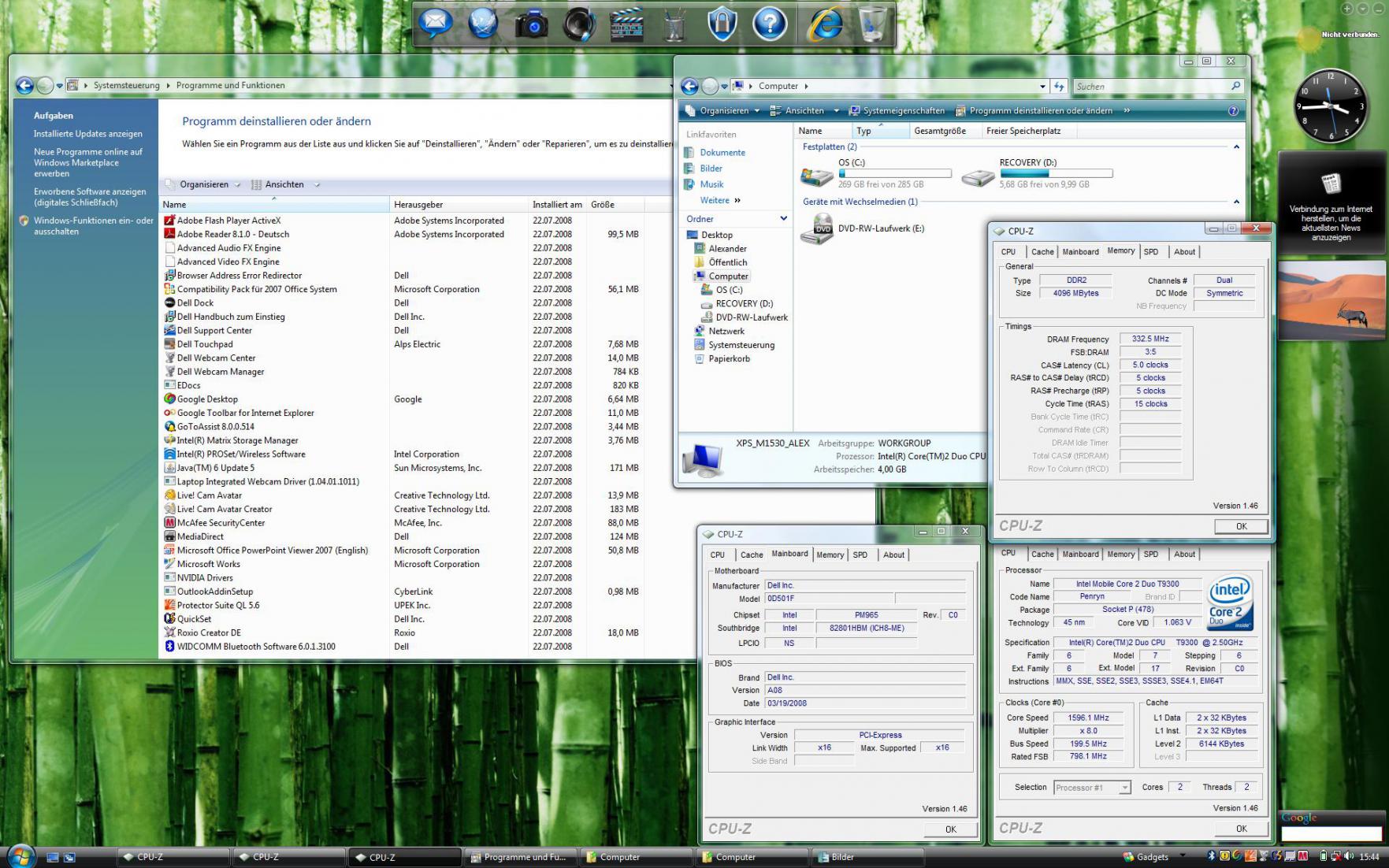Select Netzwerk in the folder tree
This screenshot has width=1389, height=868.
pyautogui.click(x=726, y=332)
